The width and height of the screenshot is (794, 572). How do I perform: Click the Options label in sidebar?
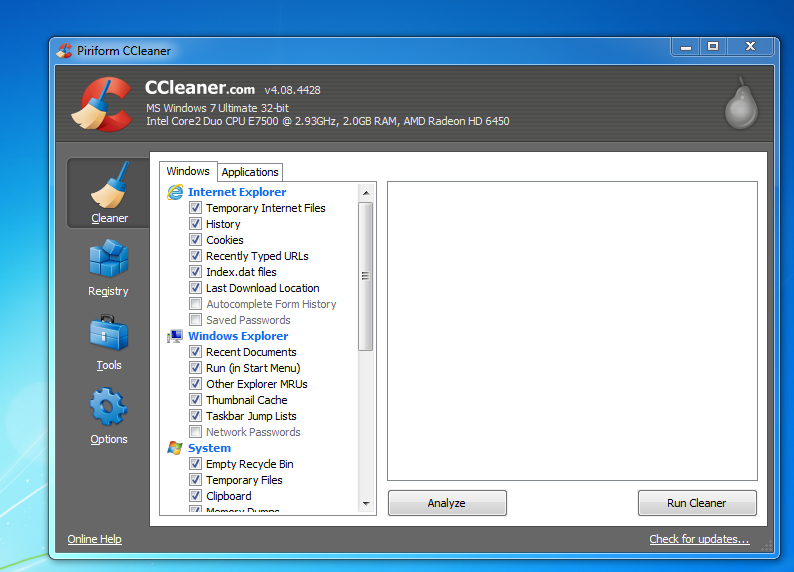click(x=109, y=439)
